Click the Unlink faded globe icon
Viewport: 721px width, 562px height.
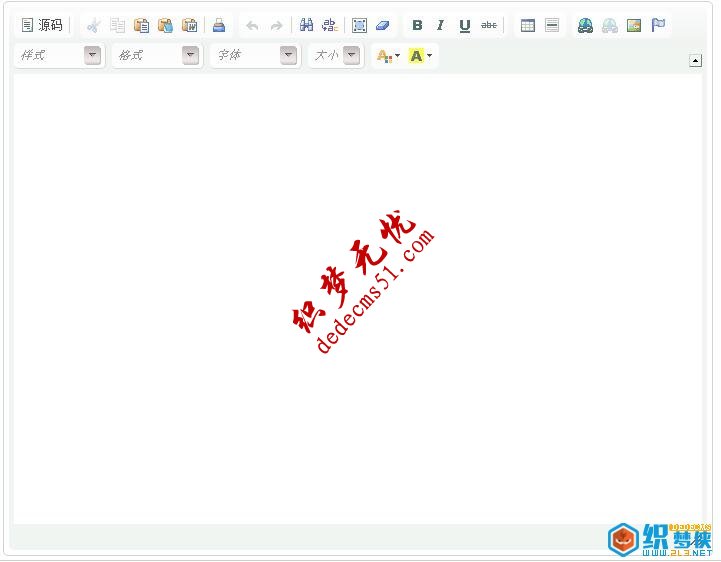coord(610,25)
